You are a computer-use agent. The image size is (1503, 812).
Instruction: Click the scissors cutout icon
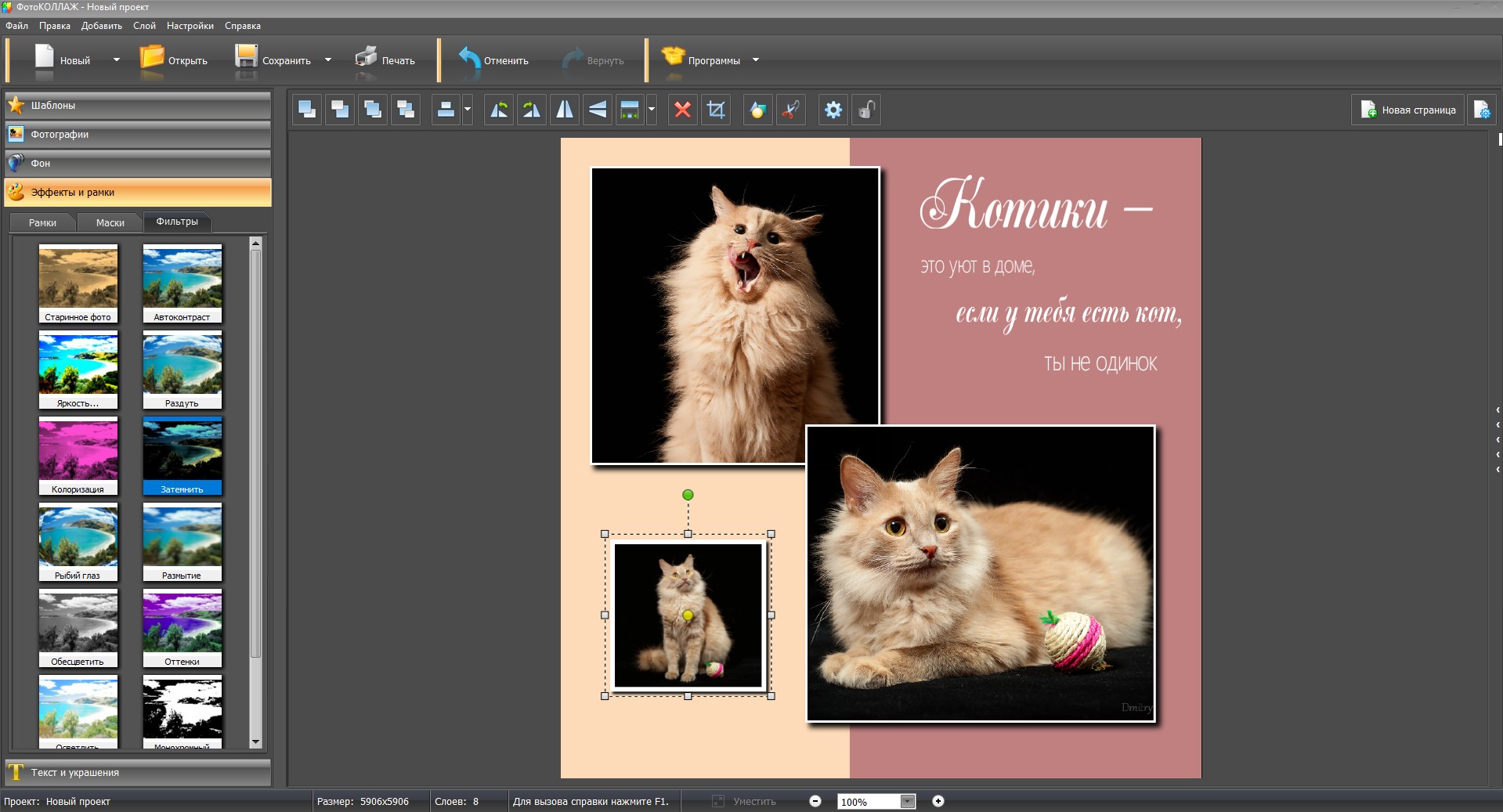(x=790, y=110)
